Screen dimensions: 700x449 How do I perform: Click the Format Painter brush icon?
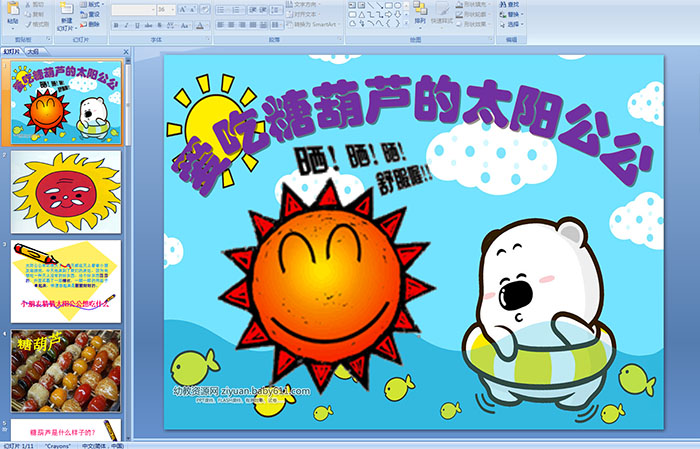pos(28,24)
